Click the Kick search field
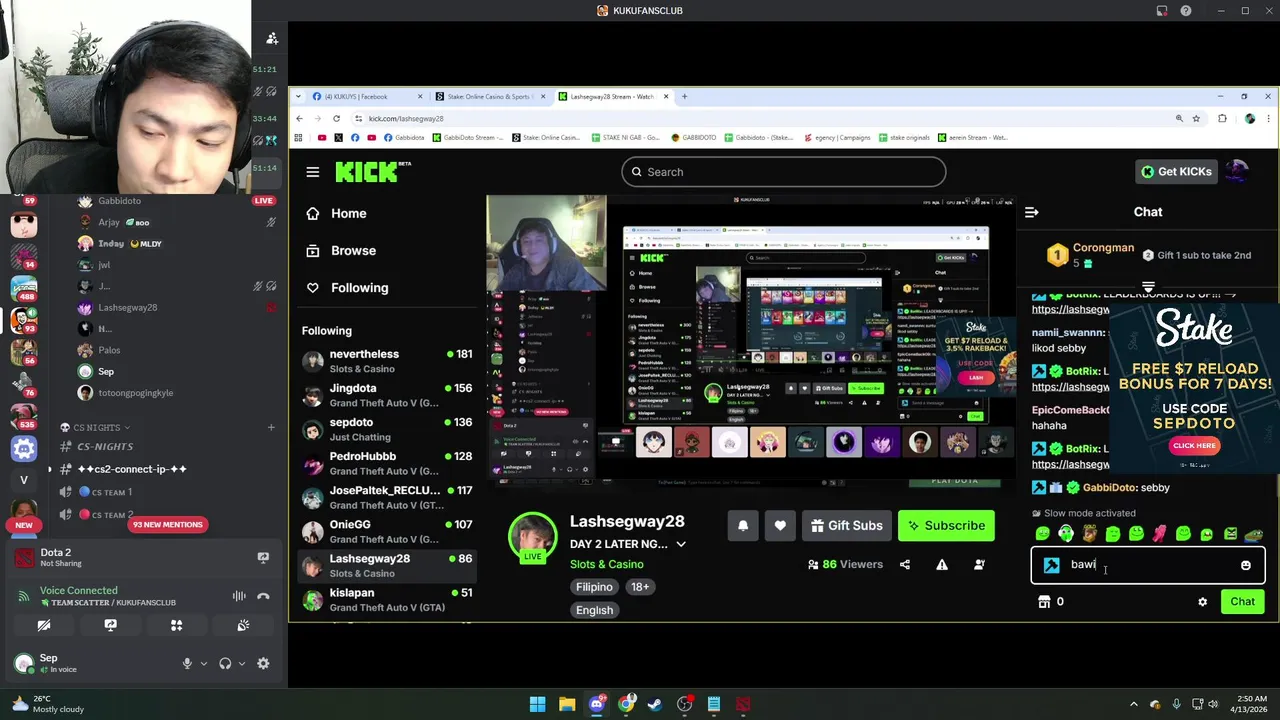Screen dimensions: 1280x720 tap(784, 172)
